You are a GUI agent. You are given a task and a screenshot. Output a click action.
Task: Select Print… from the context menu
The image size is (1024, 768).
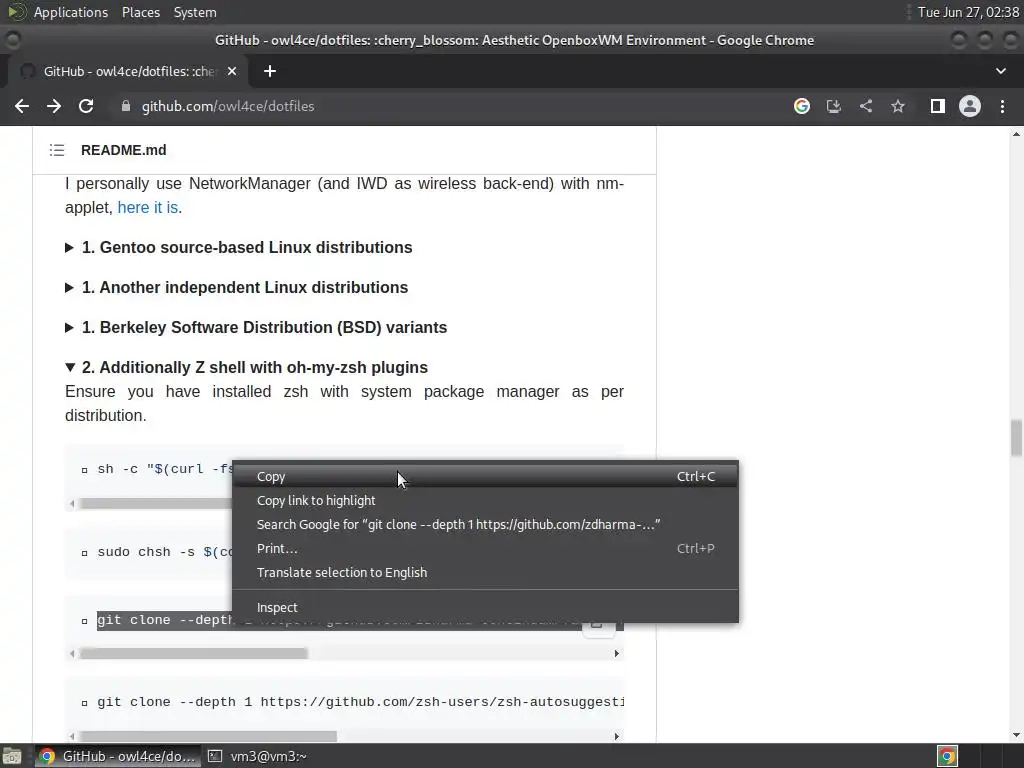click(x=485, y=549)
